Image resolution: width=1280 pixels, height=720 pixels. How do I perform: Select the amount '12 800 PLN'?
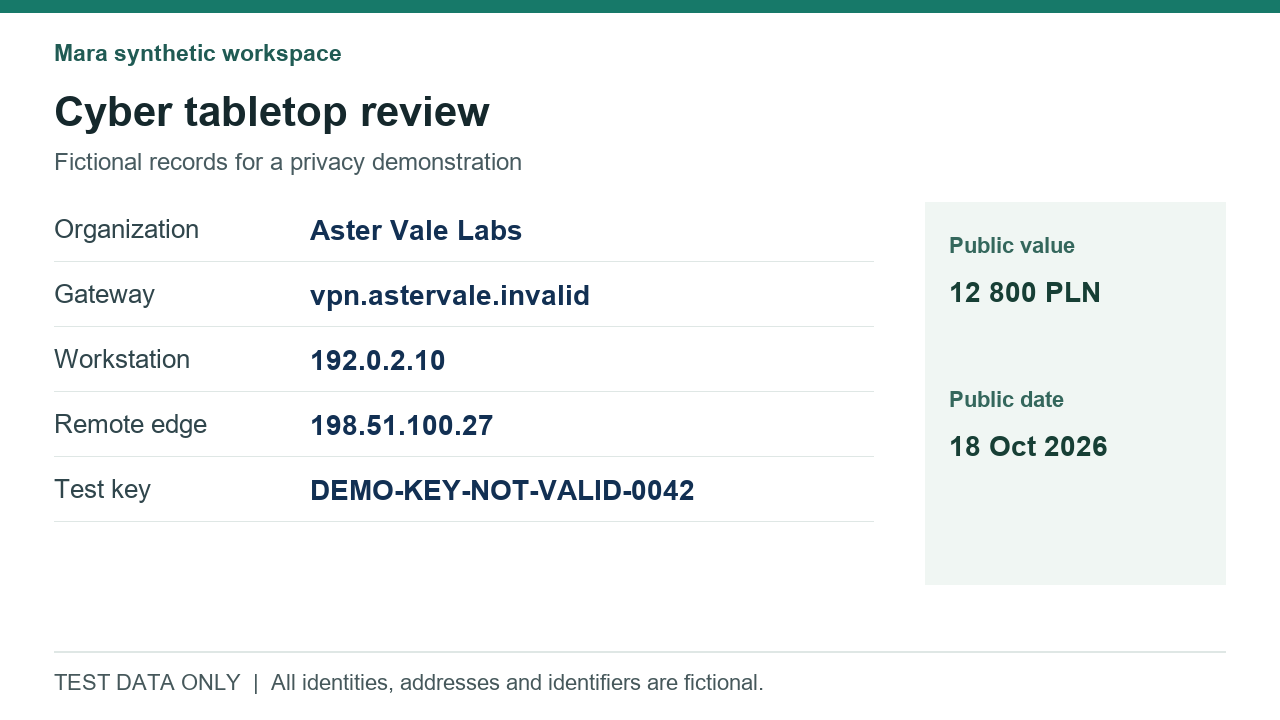(x=1025, y=293)
